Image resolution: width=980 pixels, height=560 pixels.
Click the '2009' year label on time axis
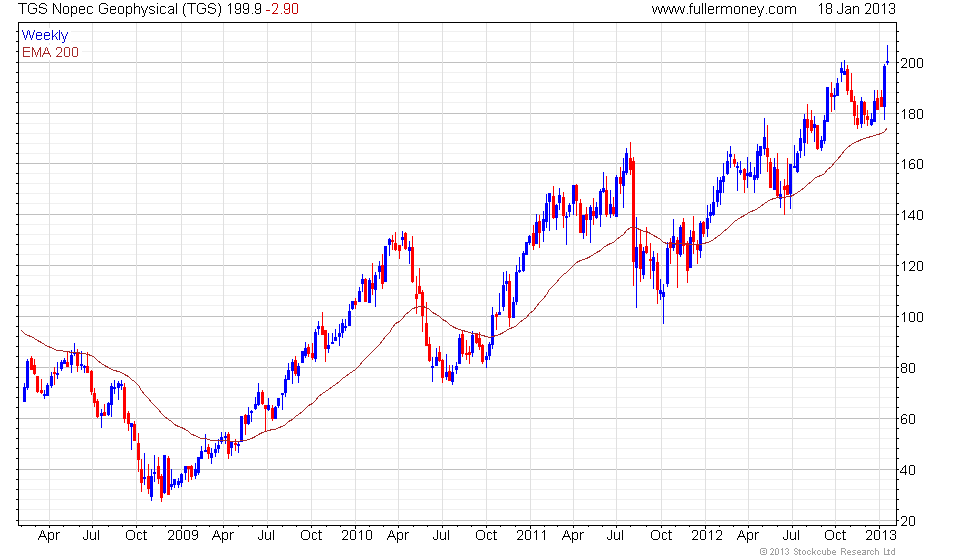pos(182,536)
